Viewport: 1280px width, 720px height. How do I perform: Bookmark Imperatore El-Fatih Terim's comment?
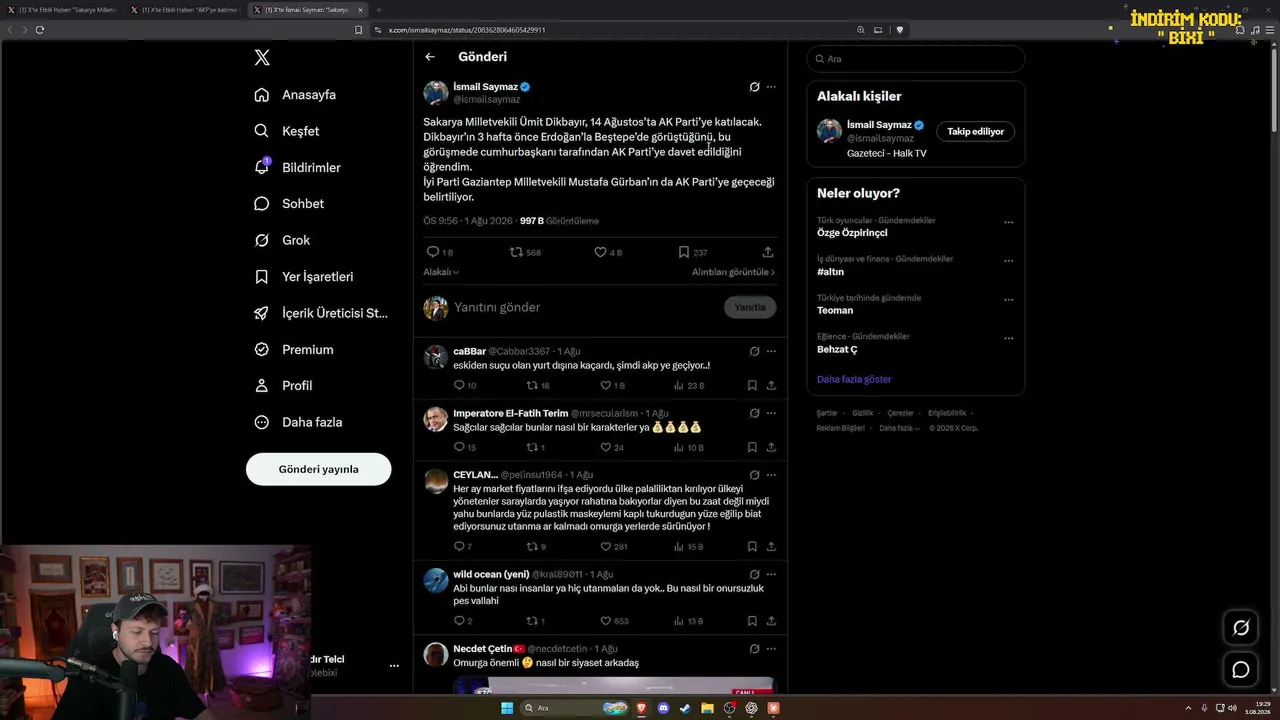coord(752,447)
